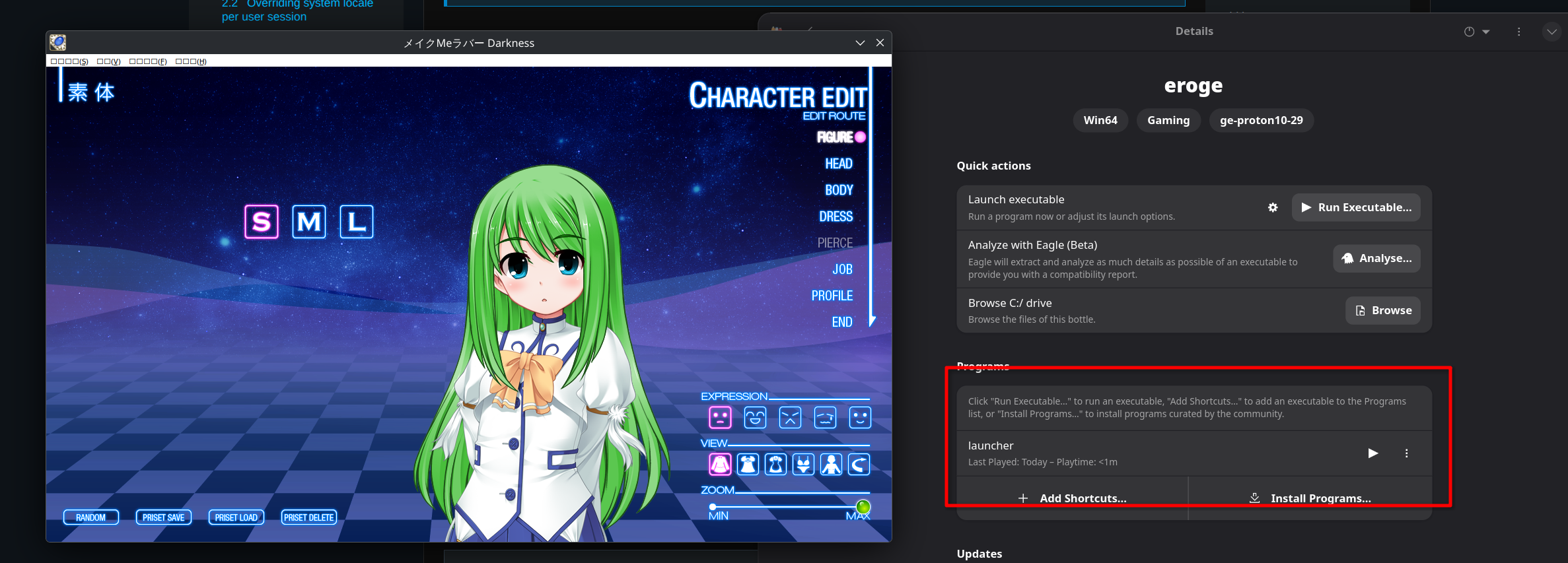The width and height of the screenshot is (1568, 563).
Task: Go to BODY in the edit route
Action: coord(839,190)
